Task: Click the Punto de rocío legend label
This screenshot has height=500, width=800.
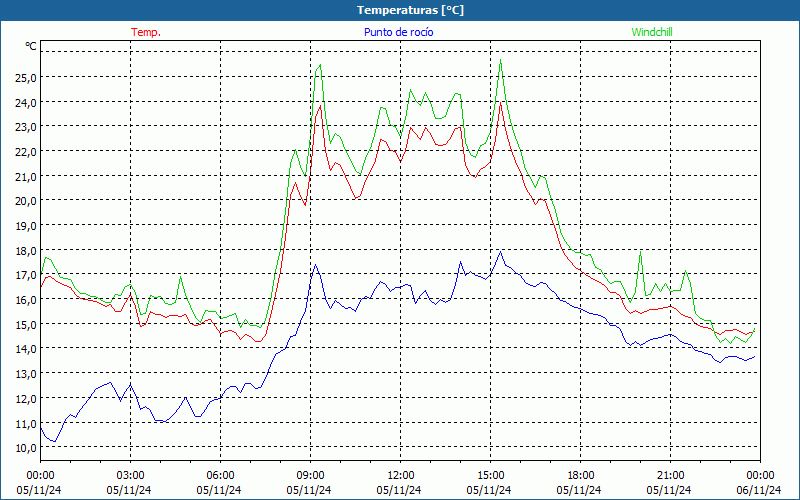Action: pyautogui.click(x=398, y=32)
